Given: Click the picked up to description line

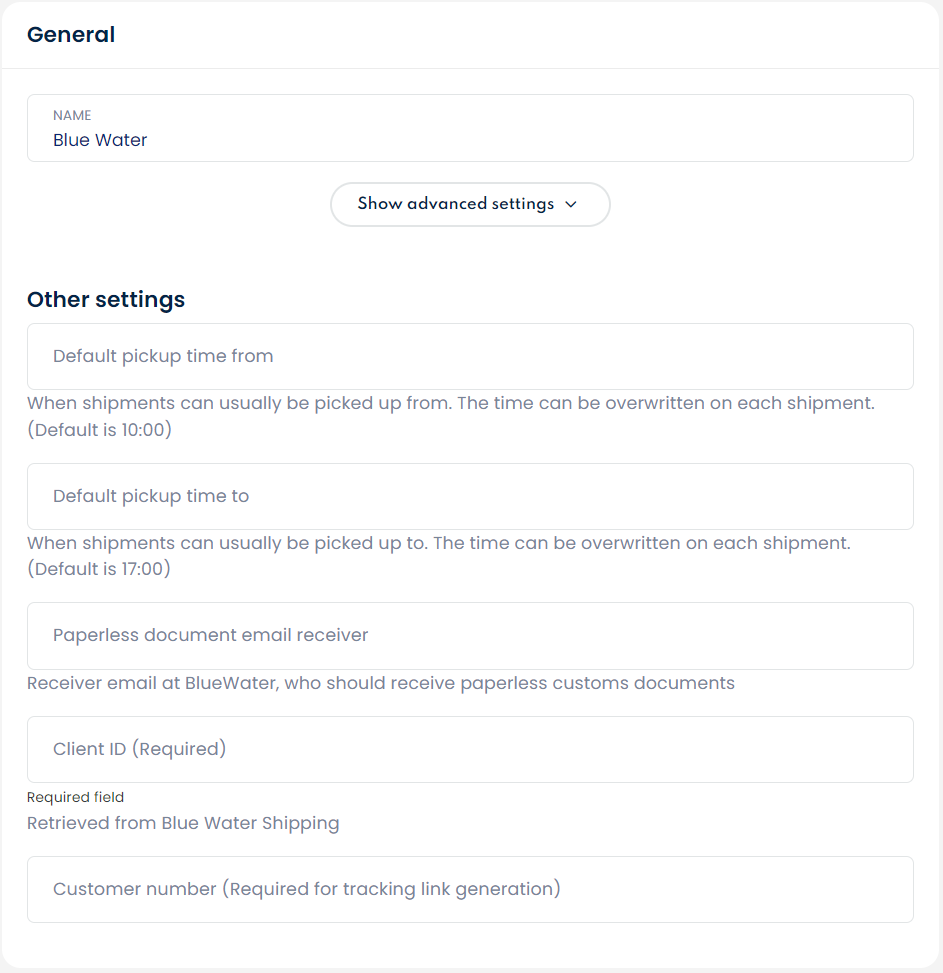Looking at the screenshot, I should pyautogui.click(x=438, y=544).
